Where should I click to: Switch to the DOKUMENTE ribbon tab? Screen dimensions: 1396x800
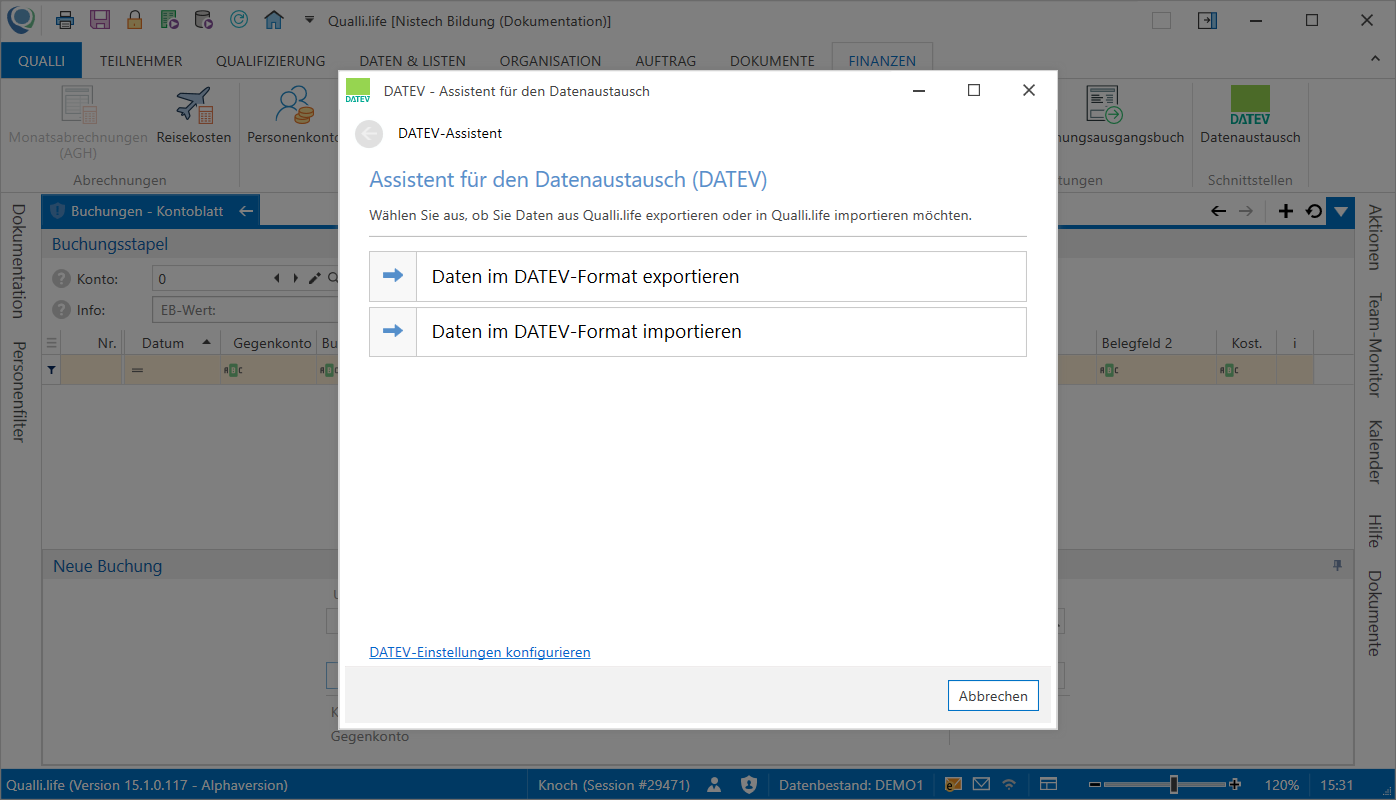click(x=772, y=61)
